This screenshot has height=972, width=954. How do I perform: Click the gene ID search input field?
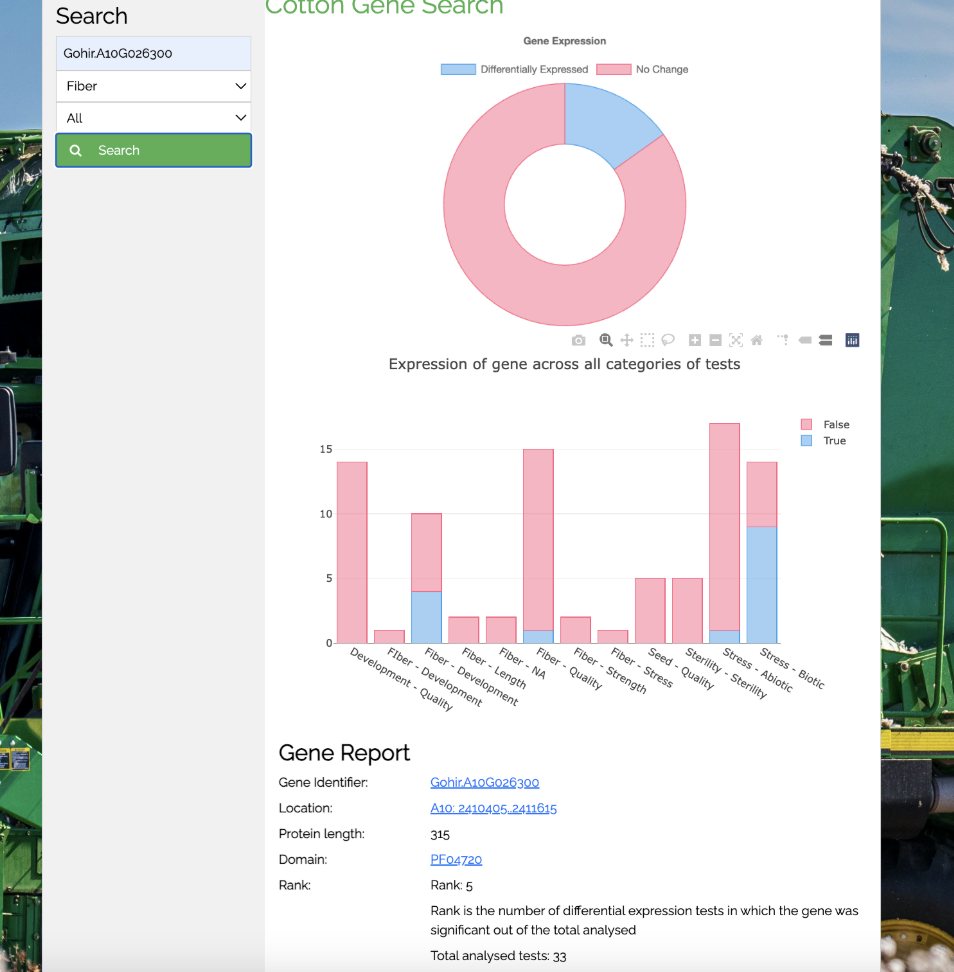(154, 53)
